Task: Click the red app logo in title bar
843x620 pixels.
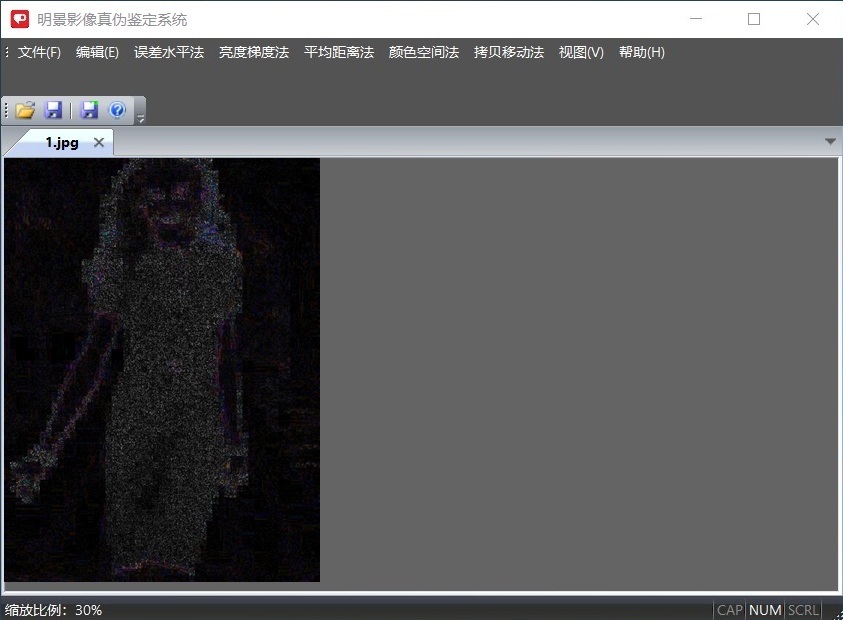Action: pyautogui.click(x=20, y=19)
